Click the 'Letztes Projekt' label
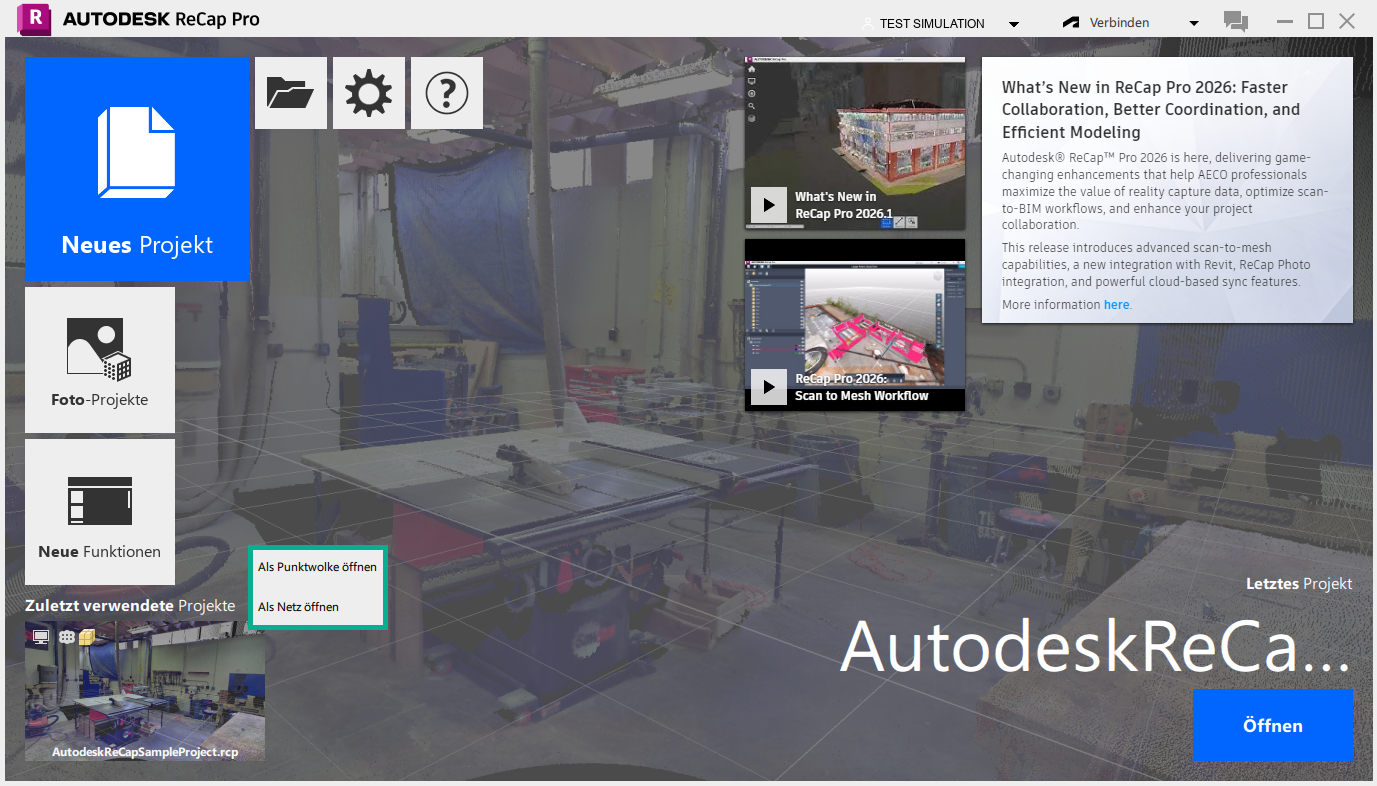The height and width of the screenshot is (786, 1377). pyautogui.click(x=1299, y=583)
